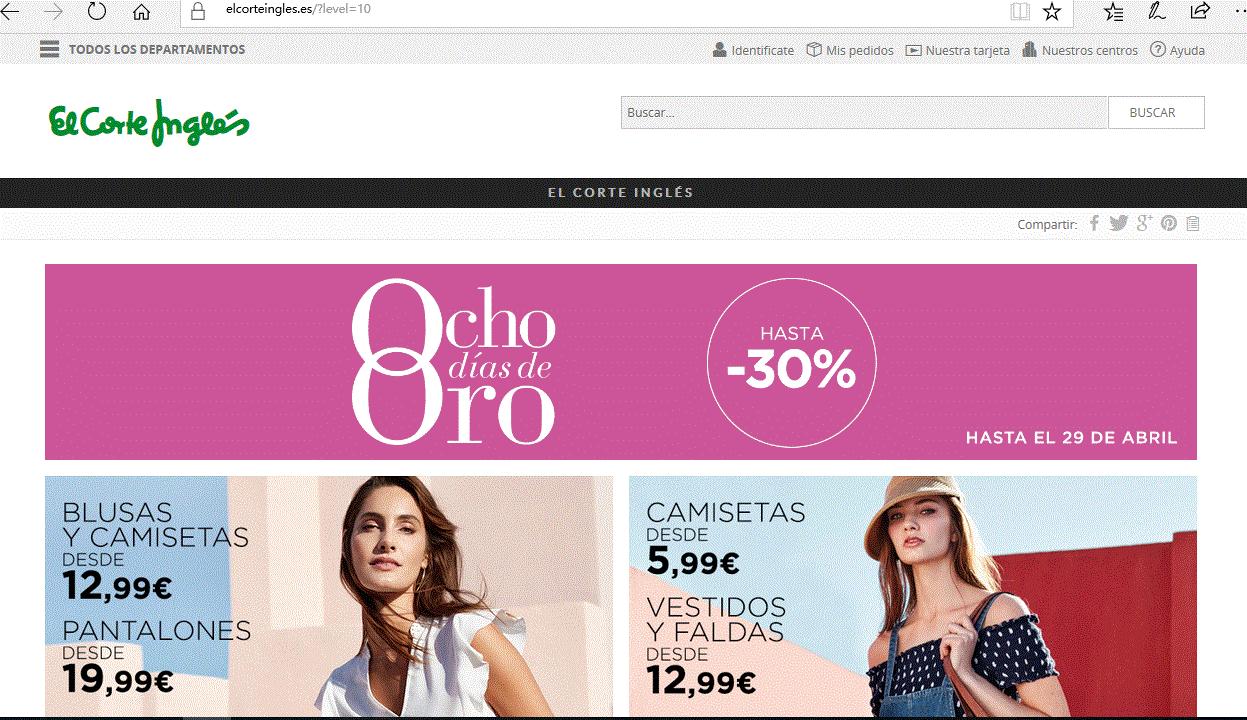
Task: Open the Ocho días de Oro banner
Action: point(620,362)
